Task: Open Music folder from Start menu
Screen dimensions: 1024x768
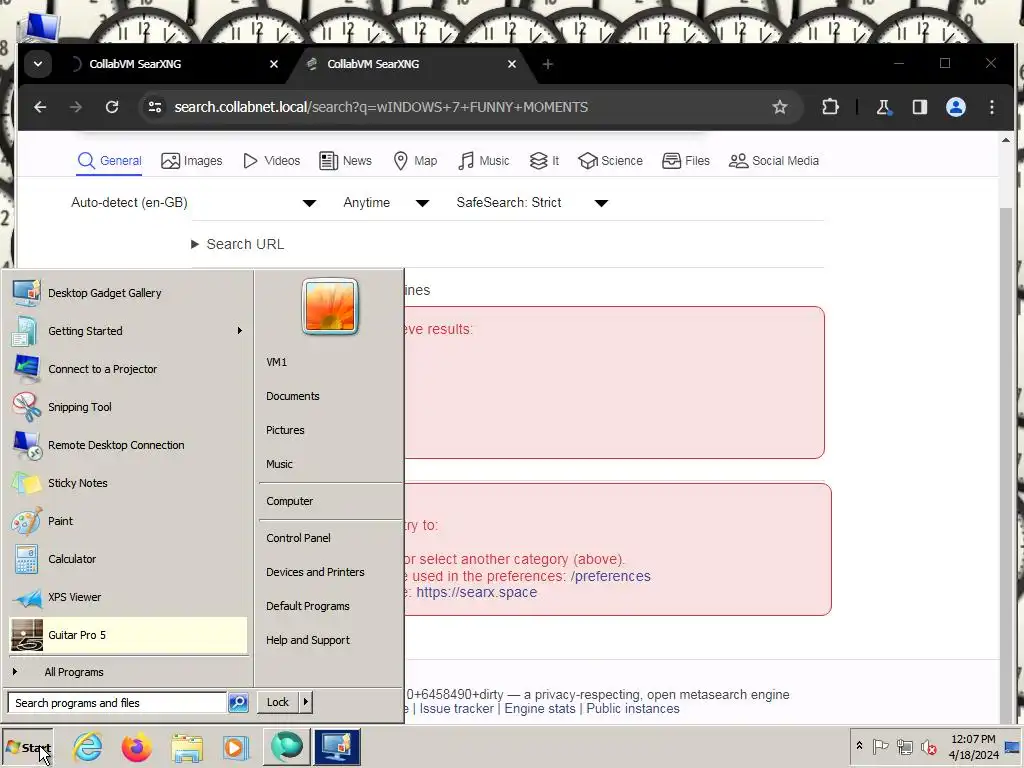Action: pos(279,464)
